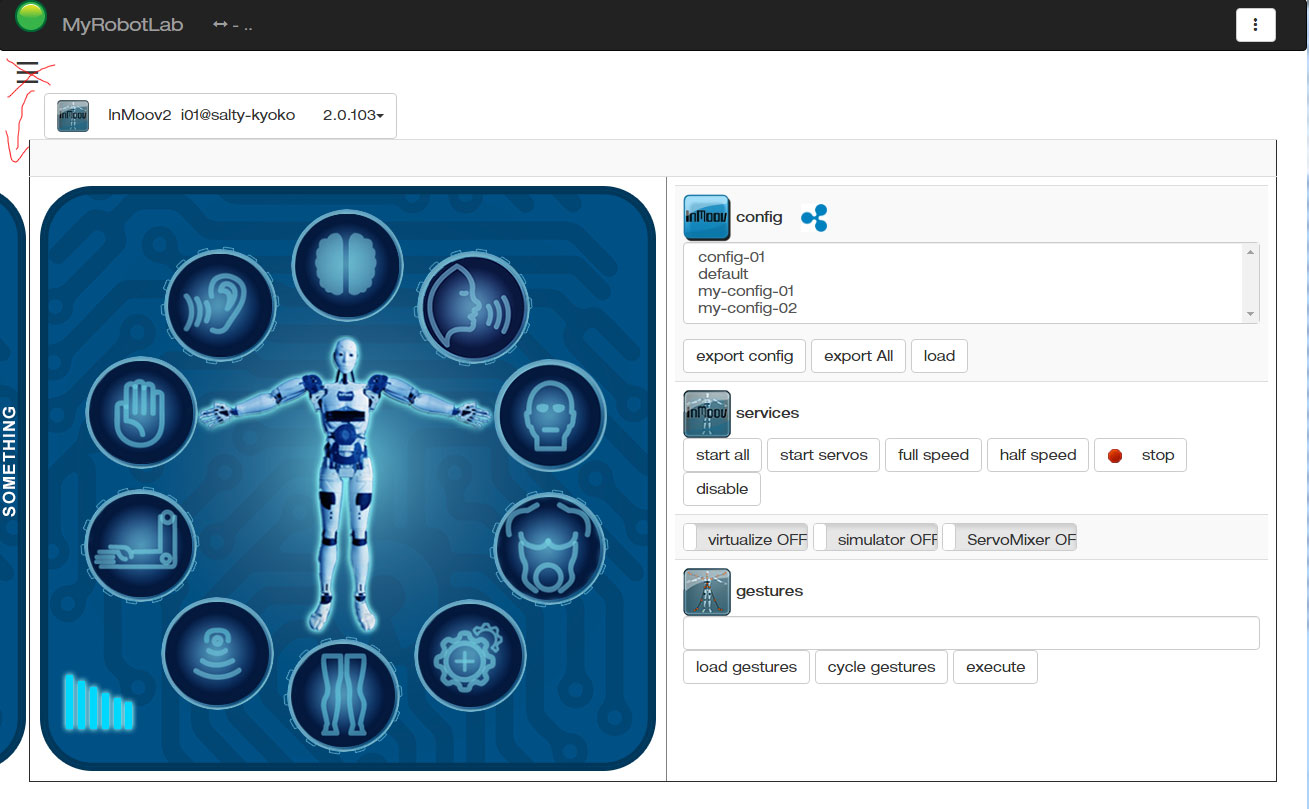Click the brain icon on the robot panel
Image resolution: width=1309 pixels, height=809 pixels.
coord(347,265)
